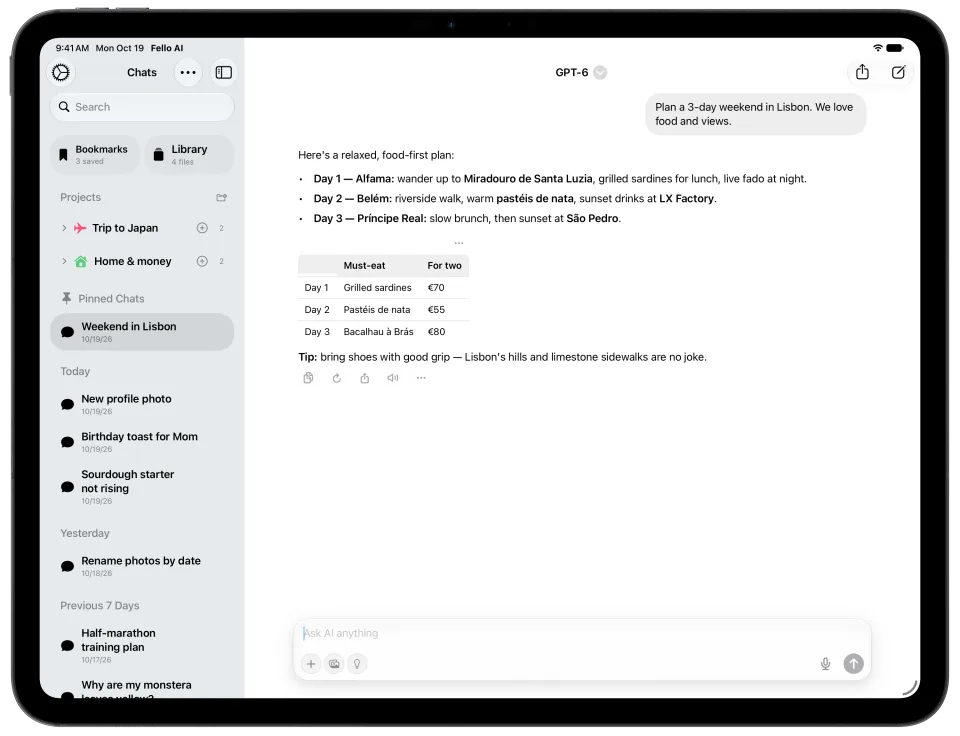960x736 pixels.
Task: Add a new project folder
Action: click(x=222, y=197)
